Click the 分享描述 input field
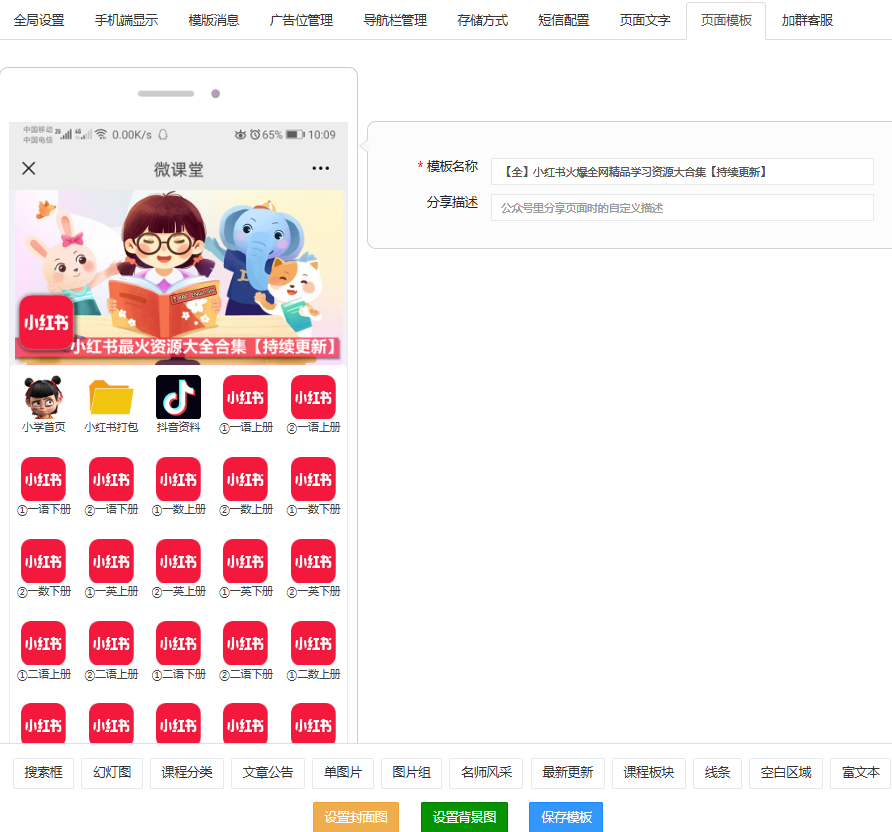892x832 pixels. [x=682, y=208]
